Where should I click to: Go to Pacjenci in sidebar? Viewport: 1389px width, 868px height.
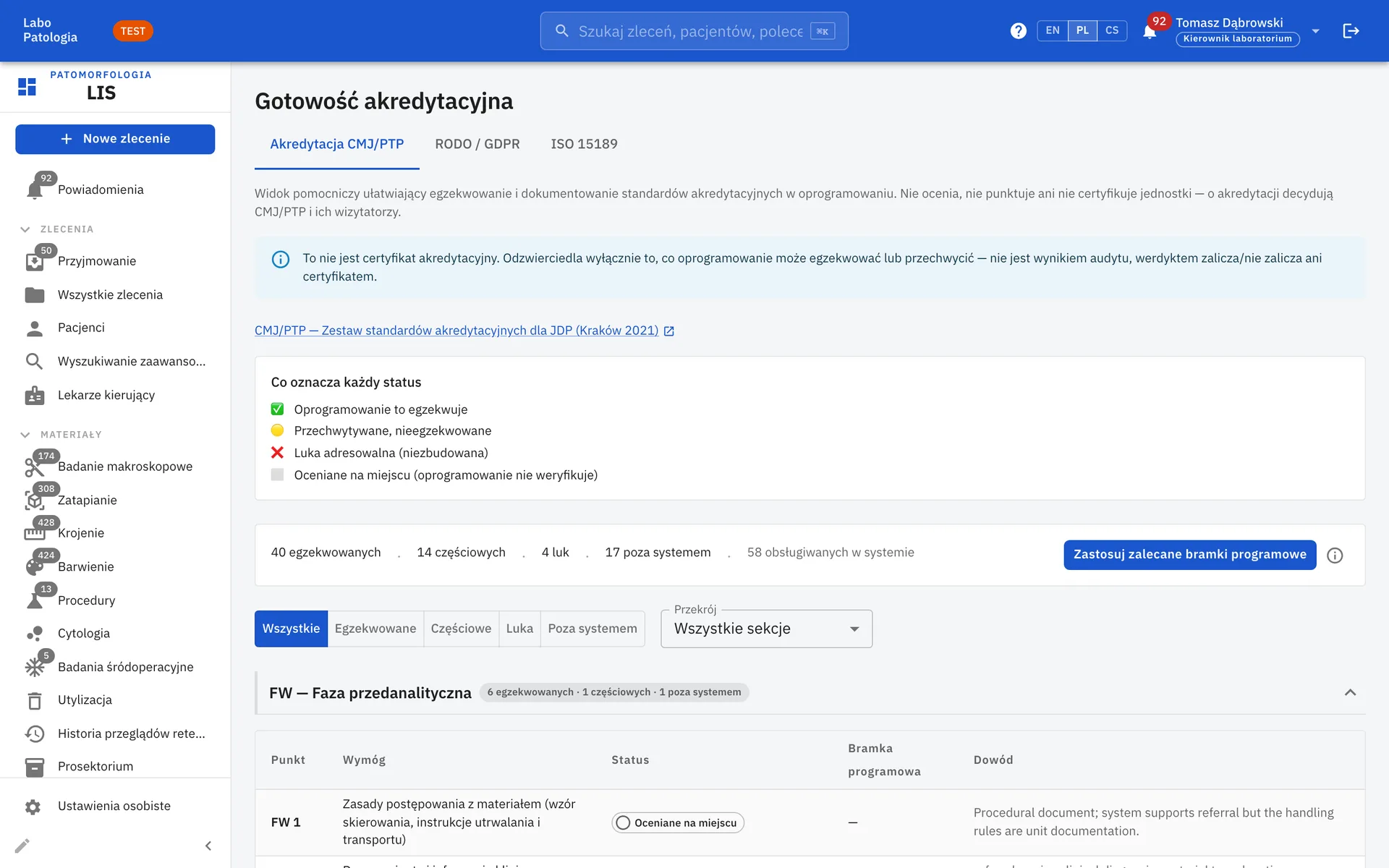(x=116, y=328)
